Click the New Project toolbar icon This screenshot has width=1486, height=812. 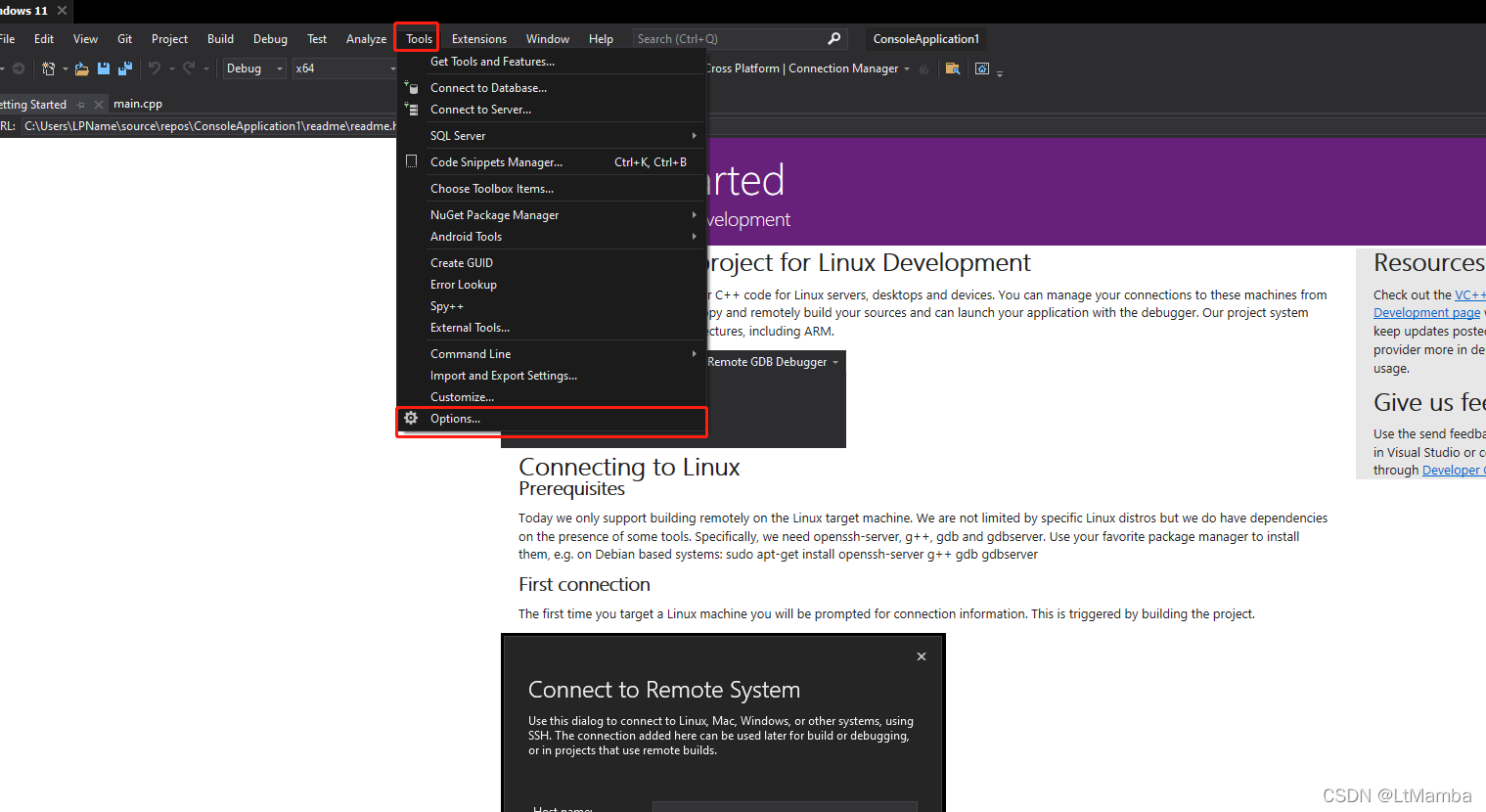[48, 68]
